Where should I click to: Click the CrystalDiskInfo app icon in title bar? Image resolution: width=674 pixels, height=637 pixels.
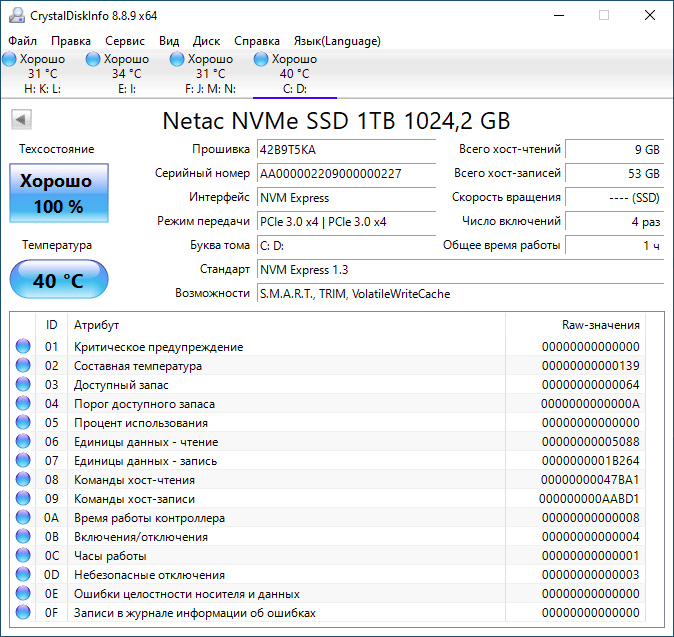(17, 15)
